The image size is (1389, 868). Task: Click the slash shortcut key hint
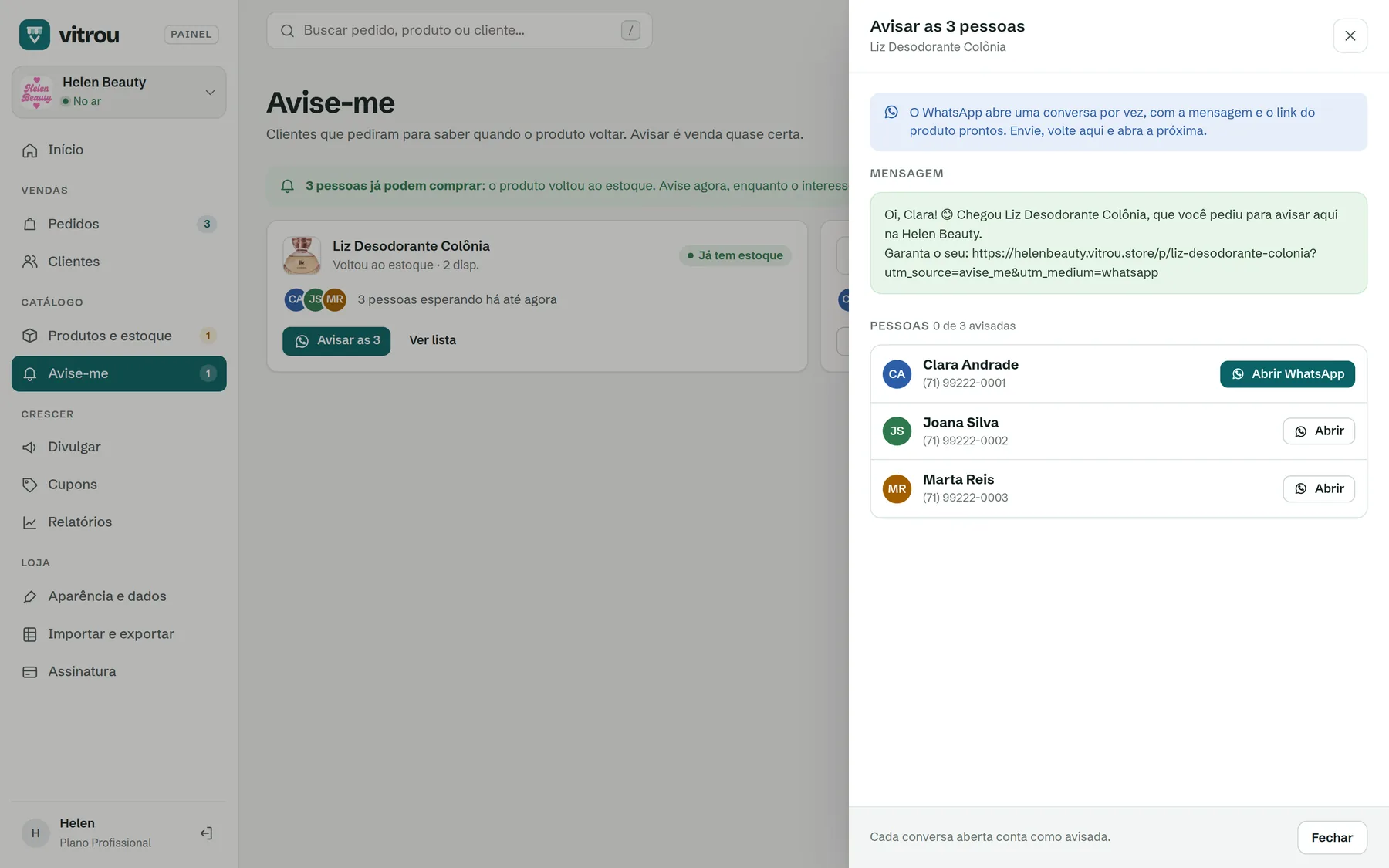[x=630, y=30]
